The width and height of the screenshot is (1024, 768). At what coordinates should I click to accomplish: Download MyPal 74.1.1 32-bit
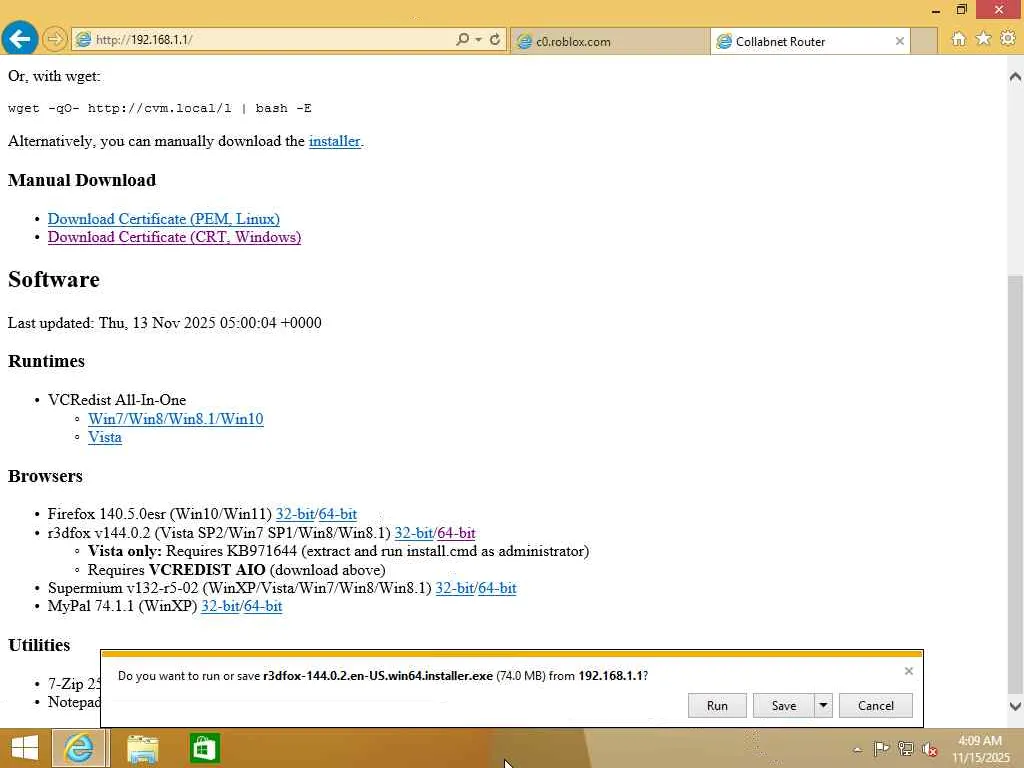(220, 606)
